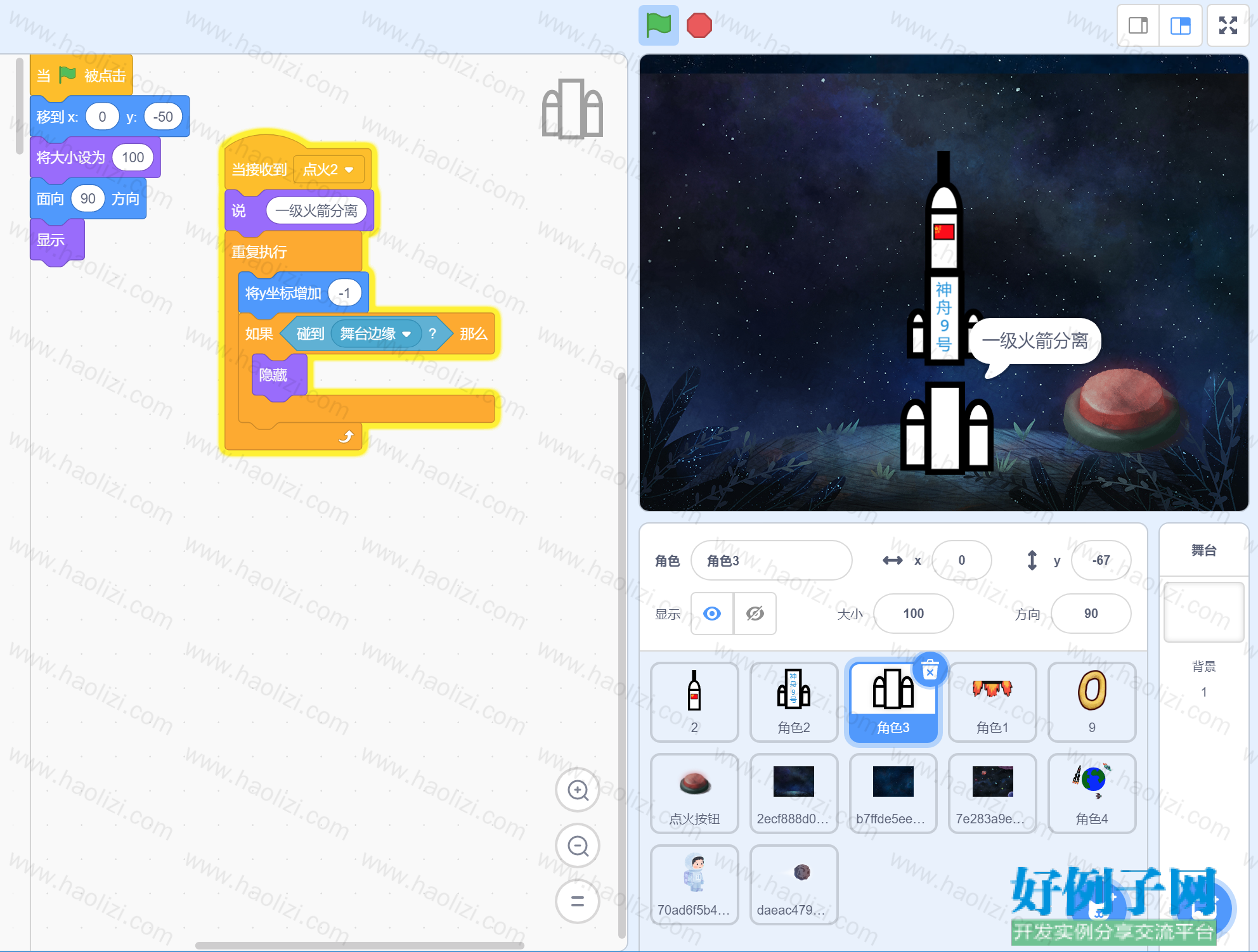1258x952 pixels.
Task: Click the vertical workspace scrollbar
Action: click(621, 655)
